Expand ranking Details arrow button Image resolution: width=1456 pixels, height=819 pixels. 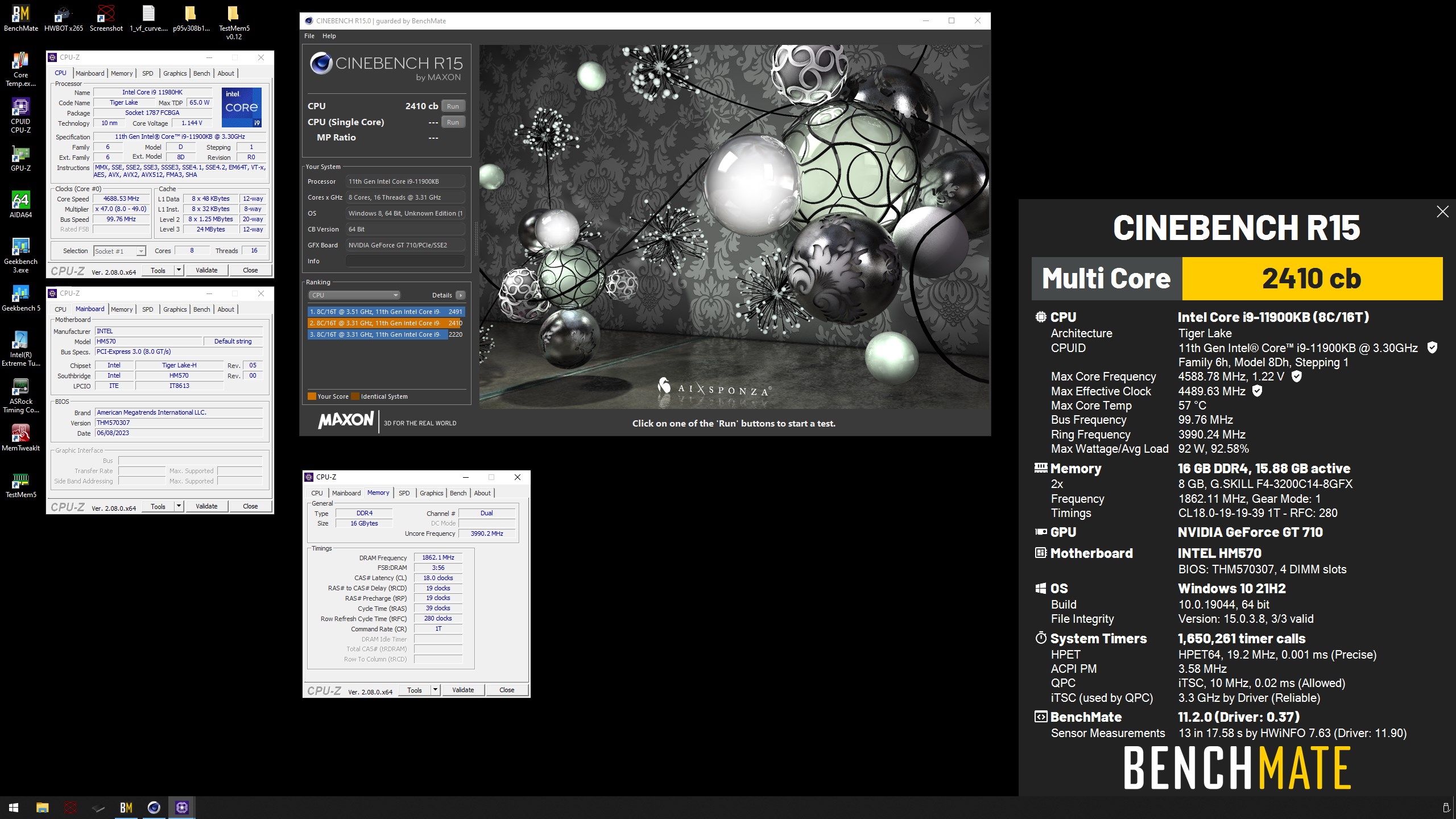coord(461,295)
